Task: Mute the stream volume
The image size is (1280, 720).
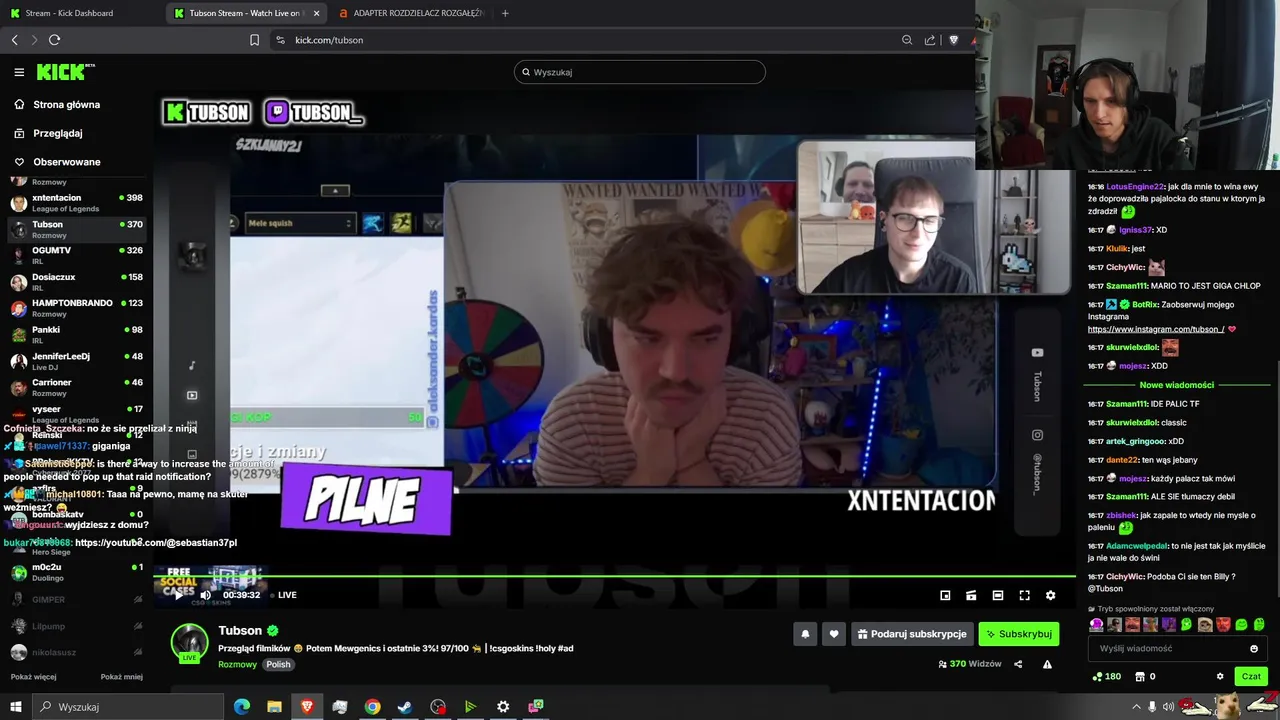Action: coord(205,595)
